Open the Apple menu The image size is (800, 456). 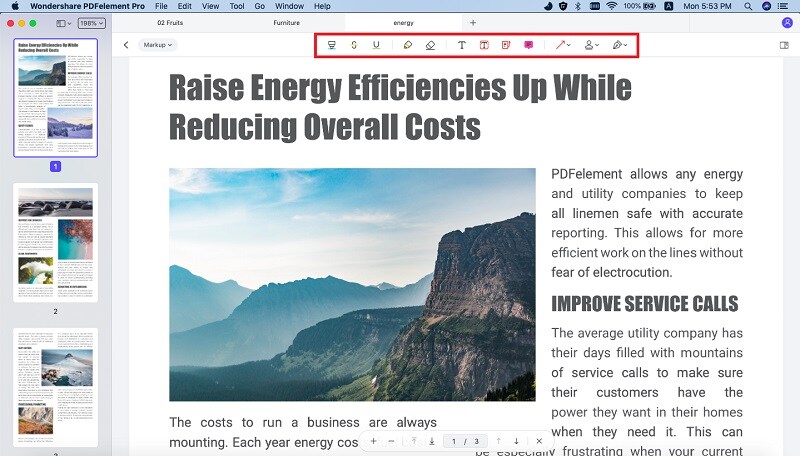[15, 6]
